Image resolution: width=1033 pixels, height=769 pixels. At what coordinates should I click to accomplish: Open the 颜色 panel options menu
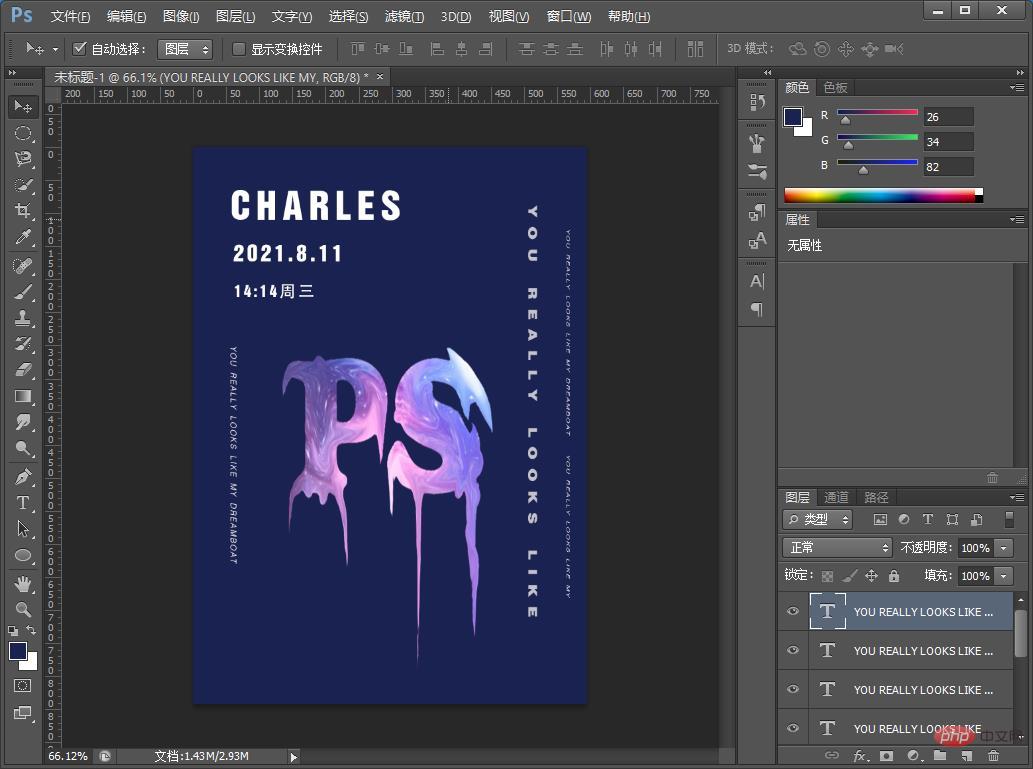pos(1017,87)
